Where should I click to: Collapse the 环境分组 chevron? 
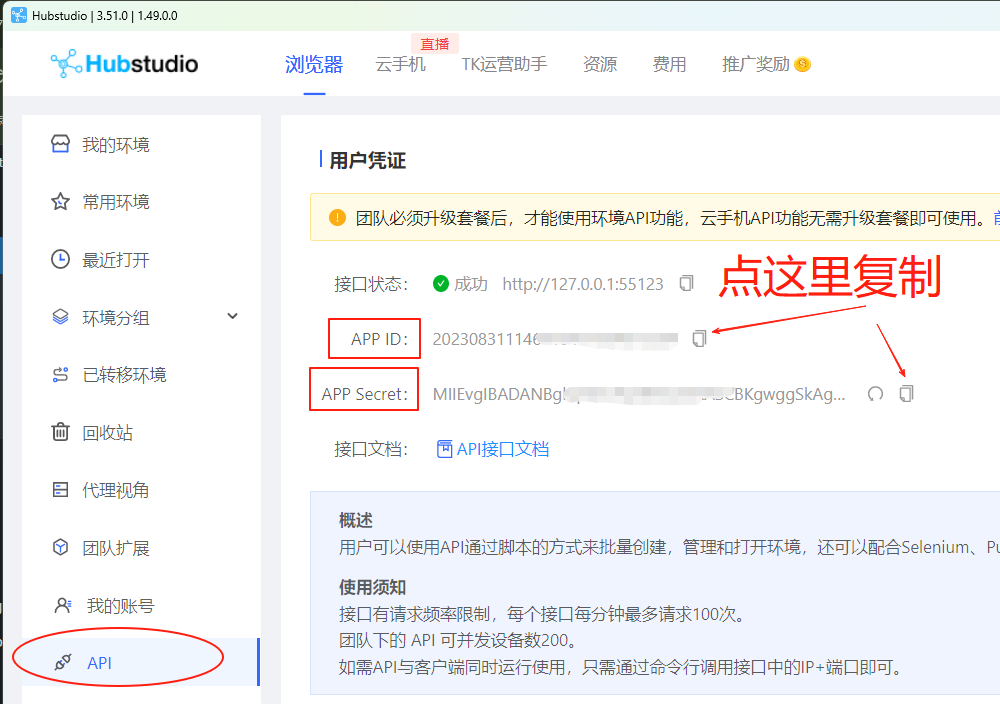tap(232, 317)
